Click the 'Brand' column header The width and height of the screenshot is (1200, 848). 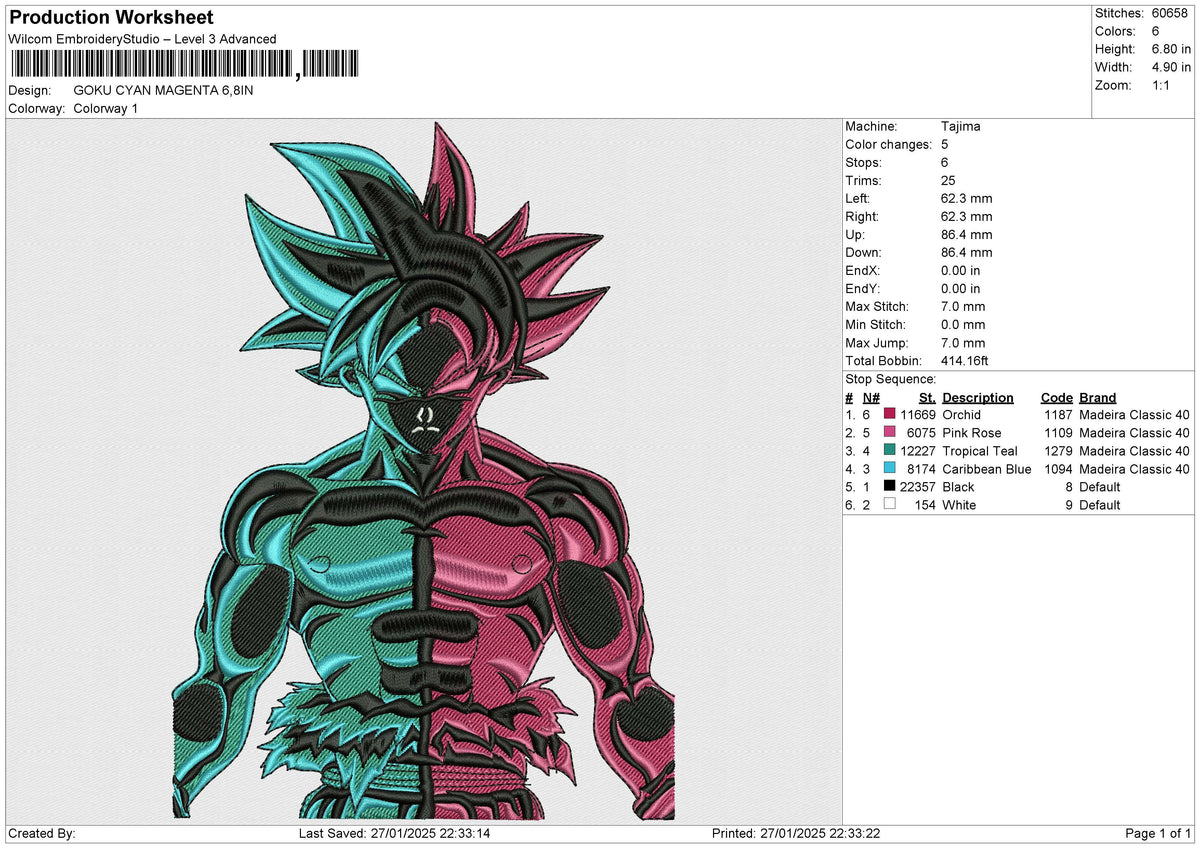(1098, 397)
